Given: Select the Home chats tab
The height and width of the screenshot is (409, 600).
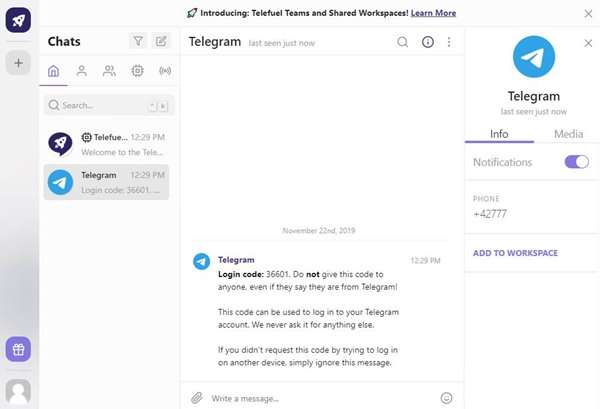Looking at the screenshot, I should click(54, 71).
